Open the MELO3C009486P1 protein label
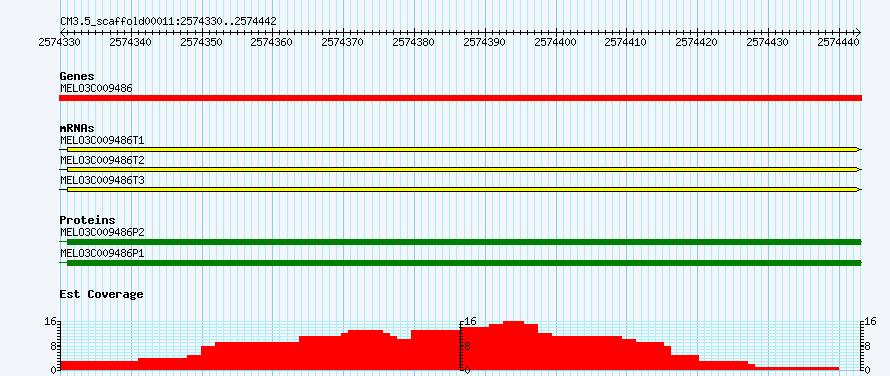Viewport: 890px width, 376px height. (x=102, y=253)
